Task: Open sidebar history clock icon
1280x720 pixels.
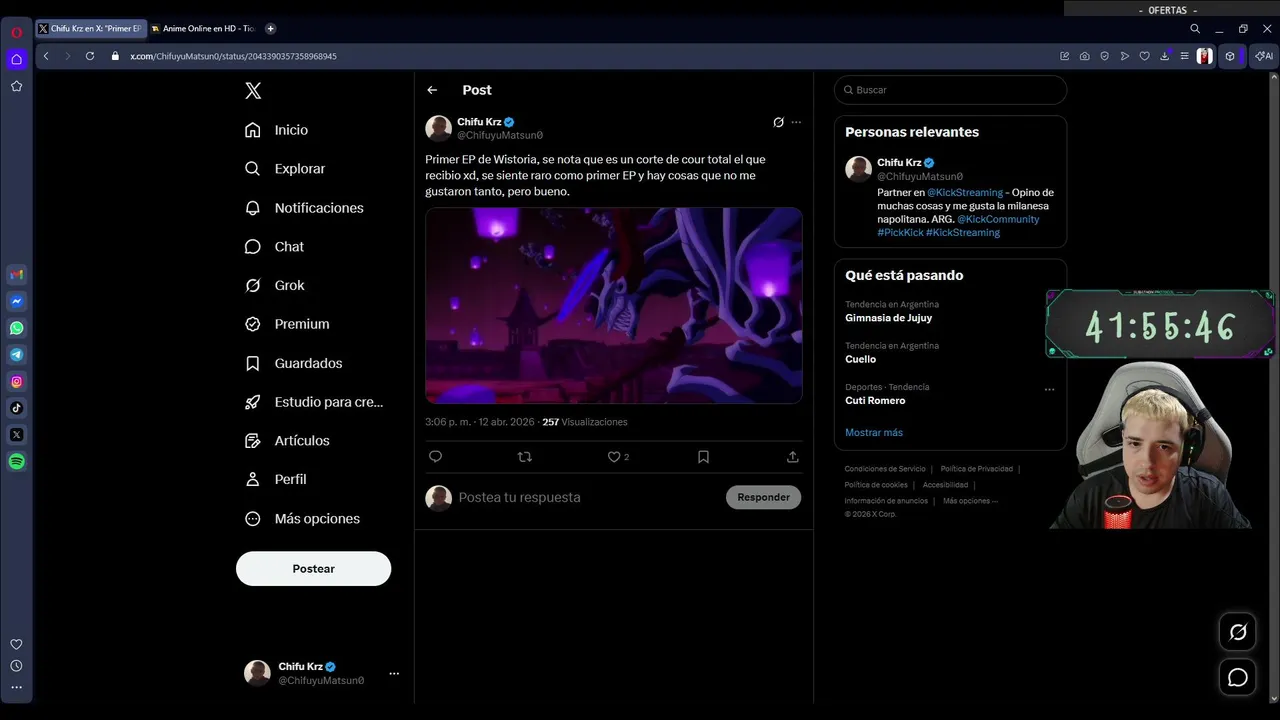Action: pyautogui.click(x=16, y=666)
